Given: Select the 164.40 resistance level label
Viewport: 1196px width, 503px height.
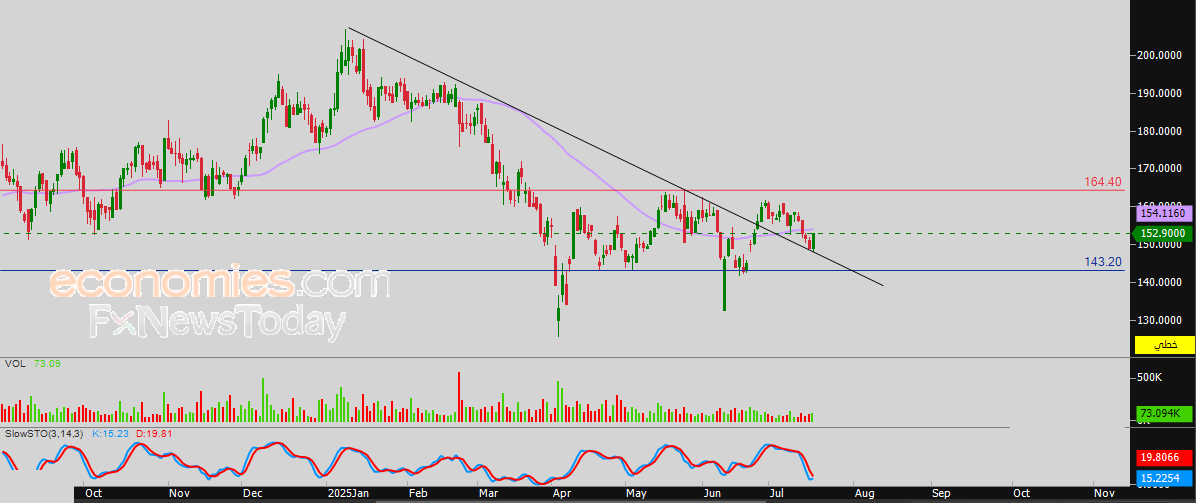Looking at the screenshot, I should point(1102,182).
